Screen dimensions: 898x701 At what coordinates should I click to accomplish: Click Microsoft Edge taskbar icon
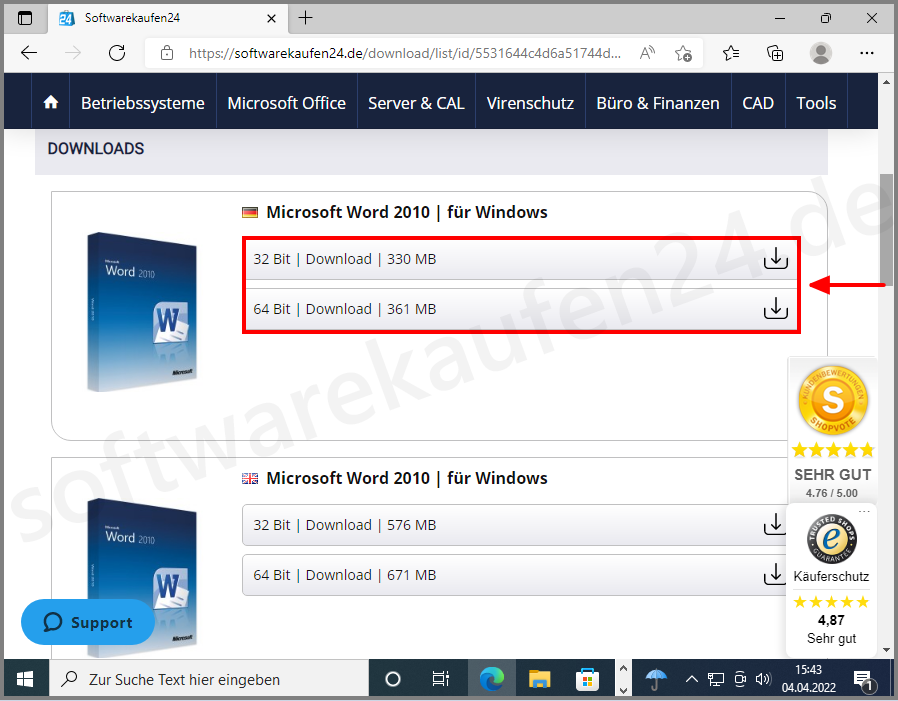click(x=491, y=679)
